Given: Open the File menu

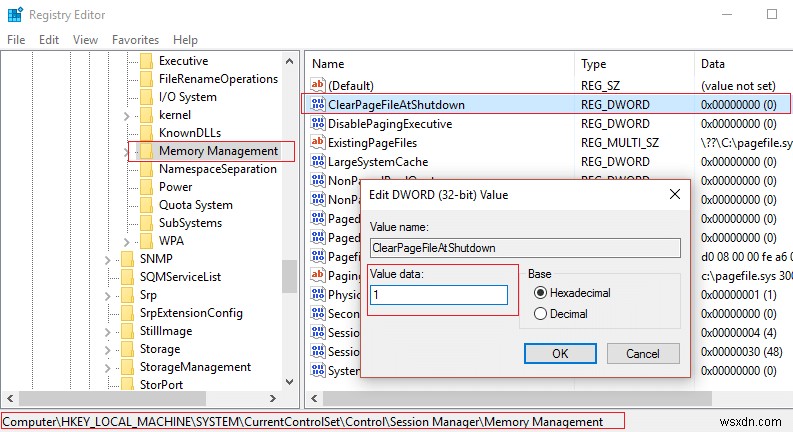Looking at the screenshot, I should (16, 39).
